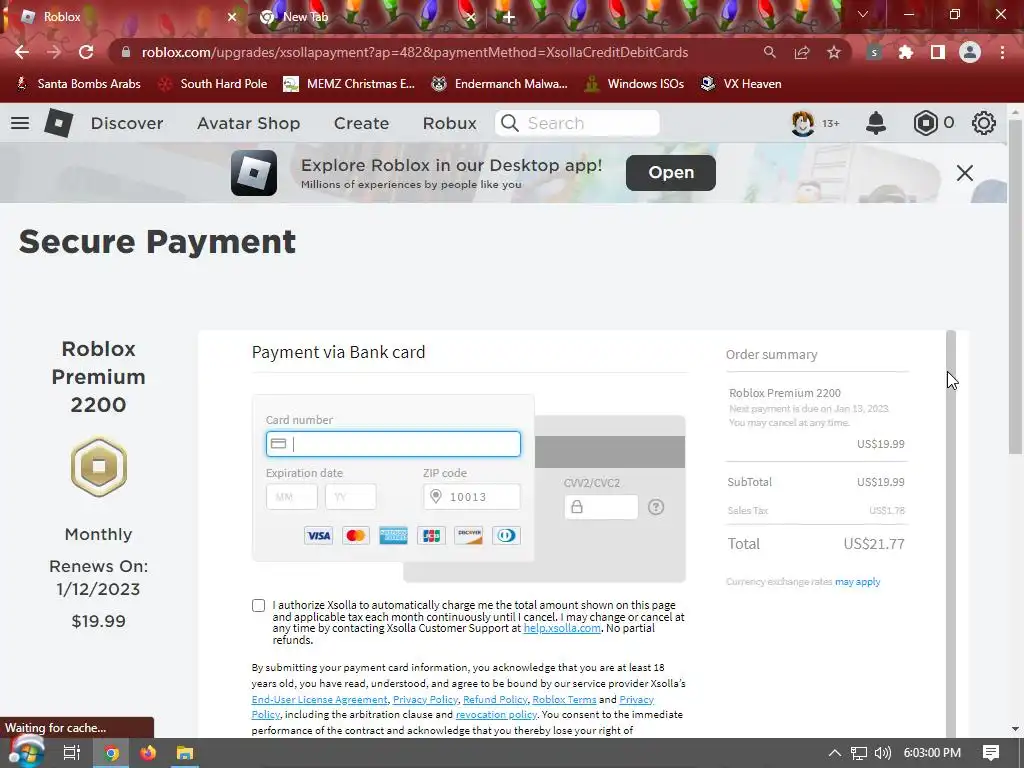The image size is (1024, 768).
Task: Open Firefox from the taskbar
Action: [148, 753]
